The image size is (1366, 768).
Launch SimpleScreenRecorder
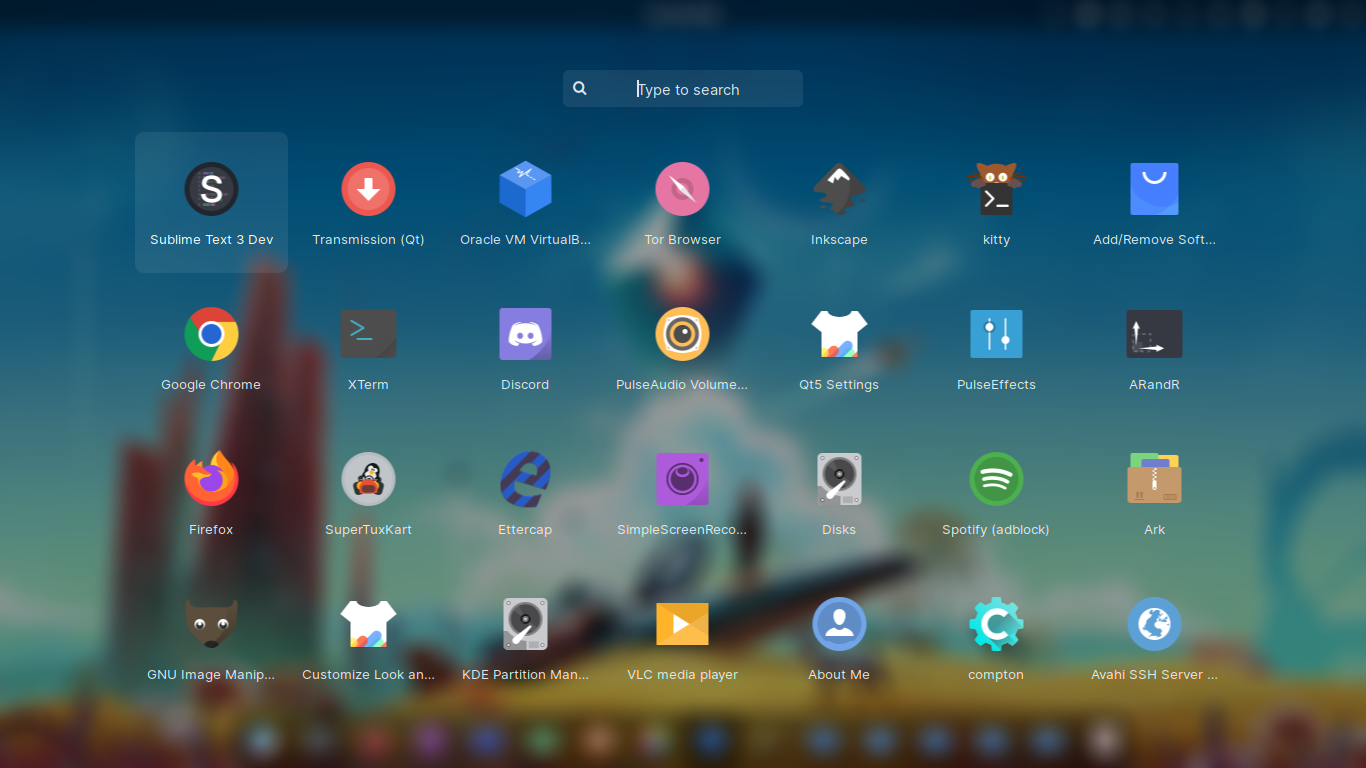pyautogui.click(x=682, y=479)
